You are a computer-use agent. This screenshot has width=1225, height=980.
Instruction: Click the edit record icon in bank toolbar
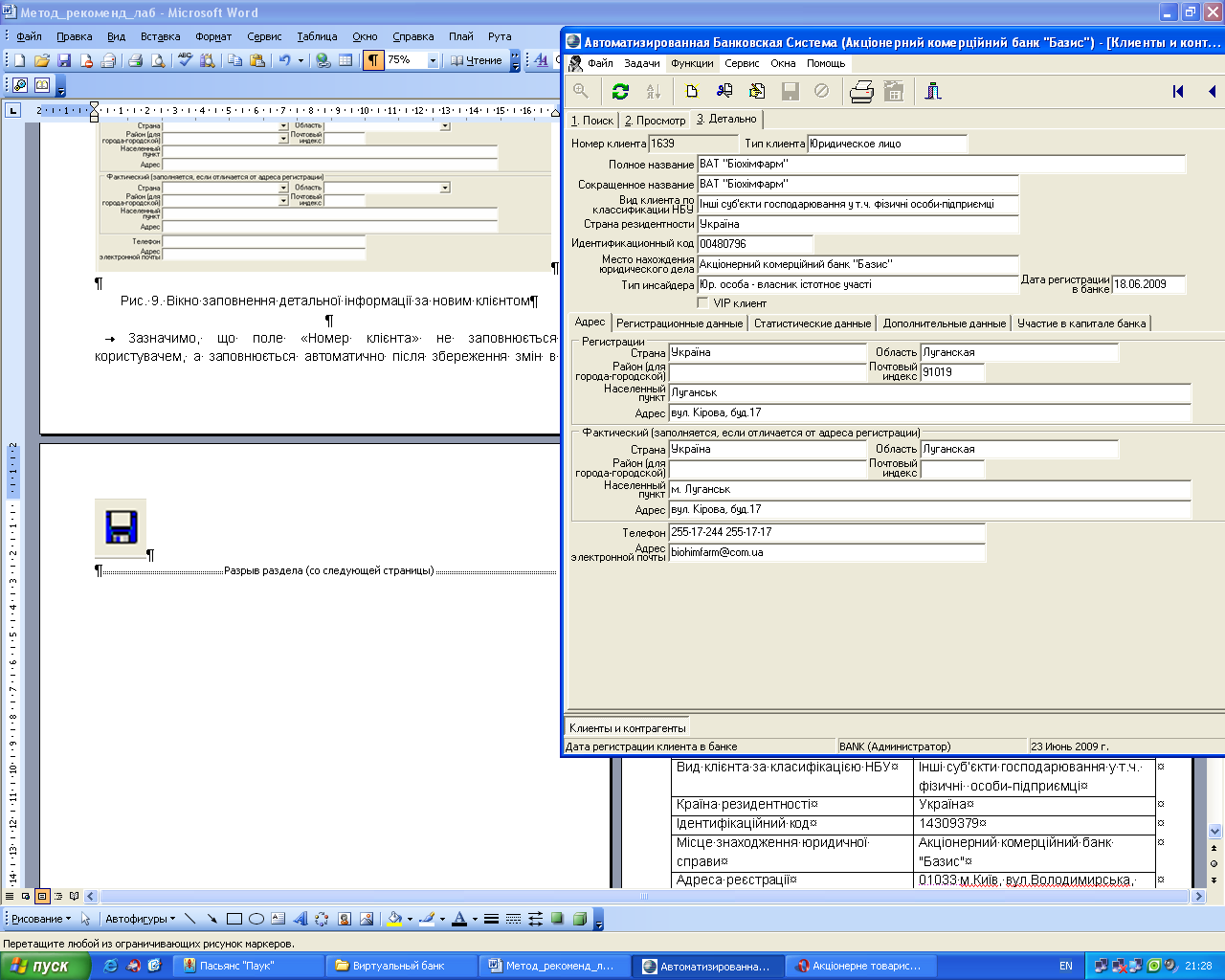(757, 91)
